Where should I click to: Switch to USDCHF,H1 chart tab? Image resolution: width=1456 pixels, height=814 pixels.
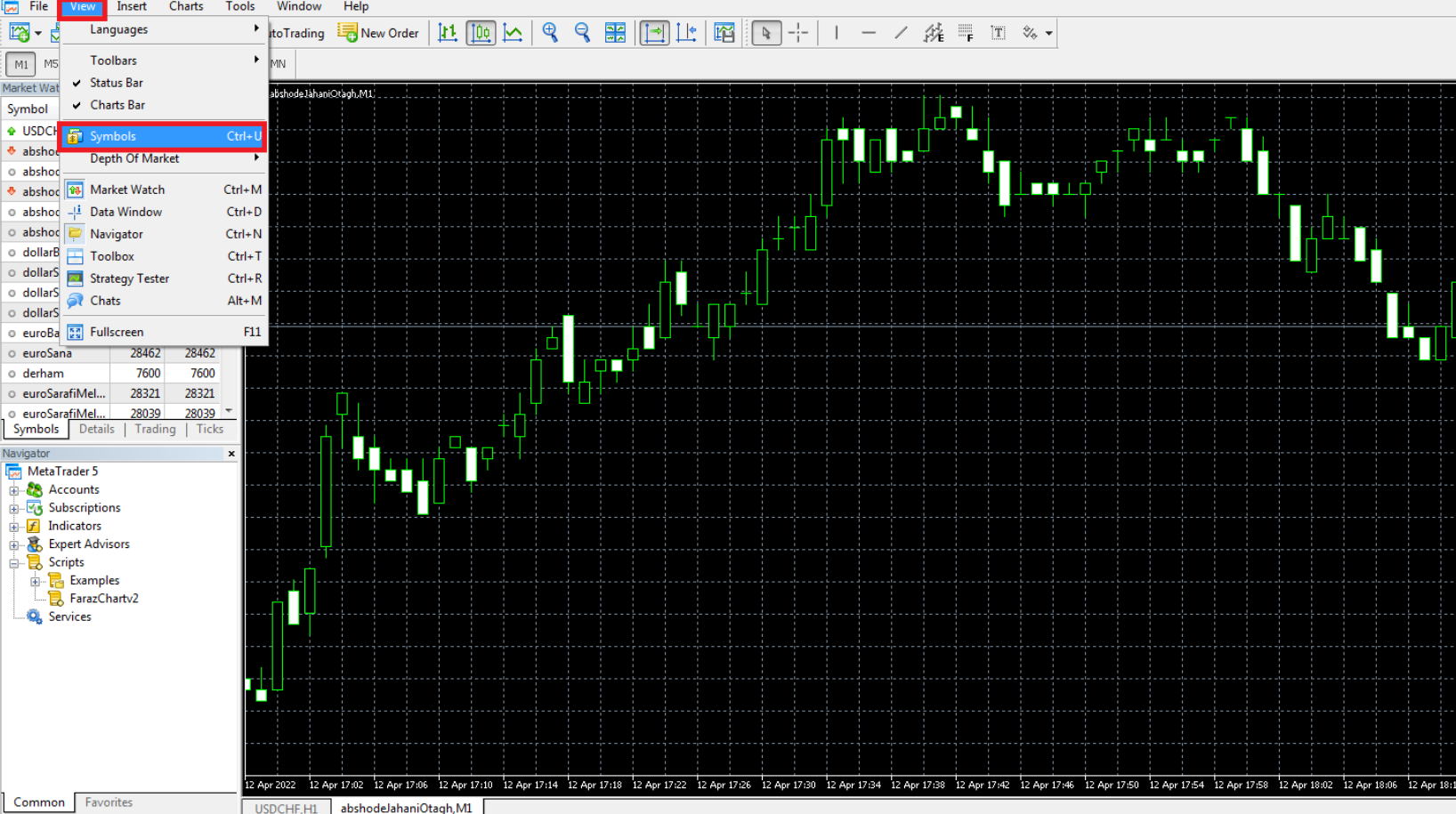coord(286,808)
